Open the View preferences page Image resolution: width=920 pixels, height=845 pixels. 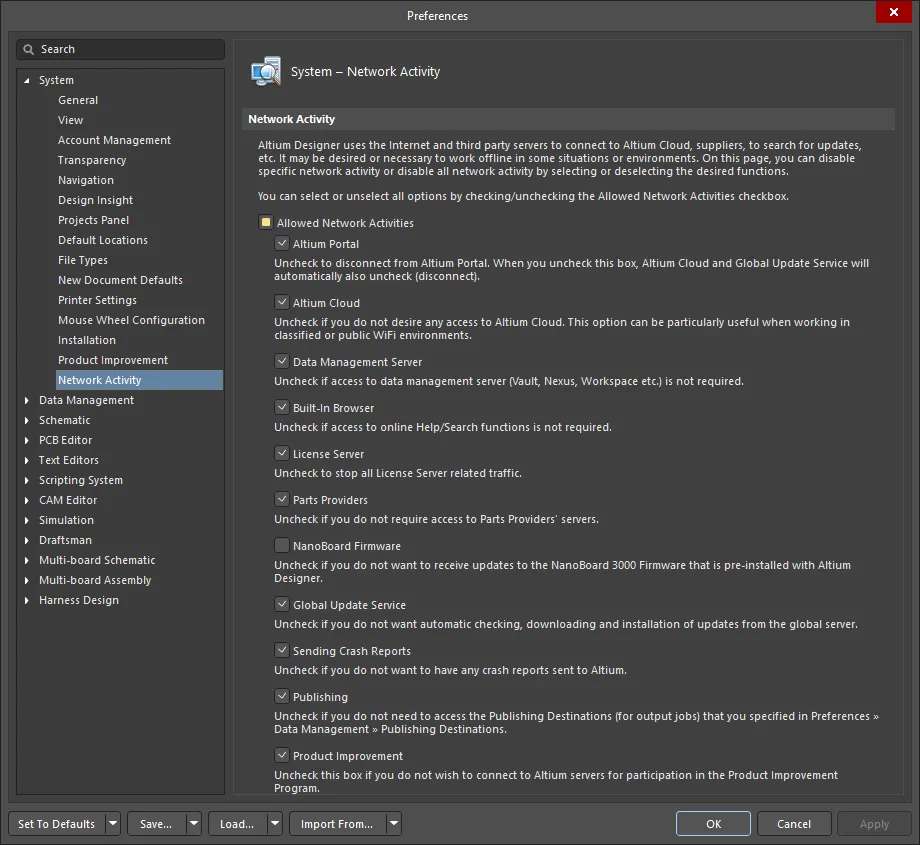(70, 120)
